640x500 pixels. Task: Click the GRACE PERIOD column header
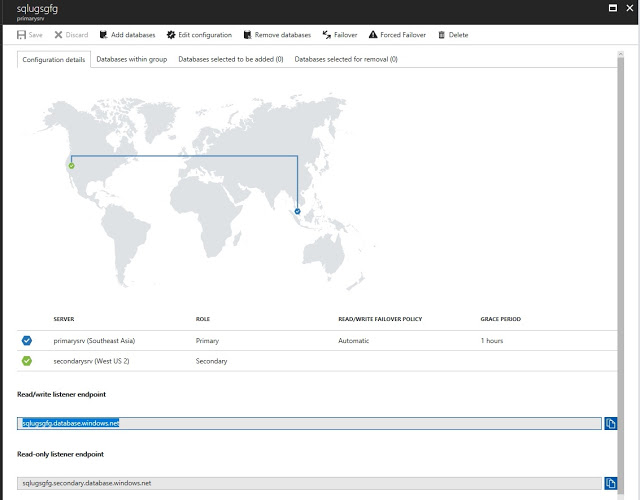500,319
